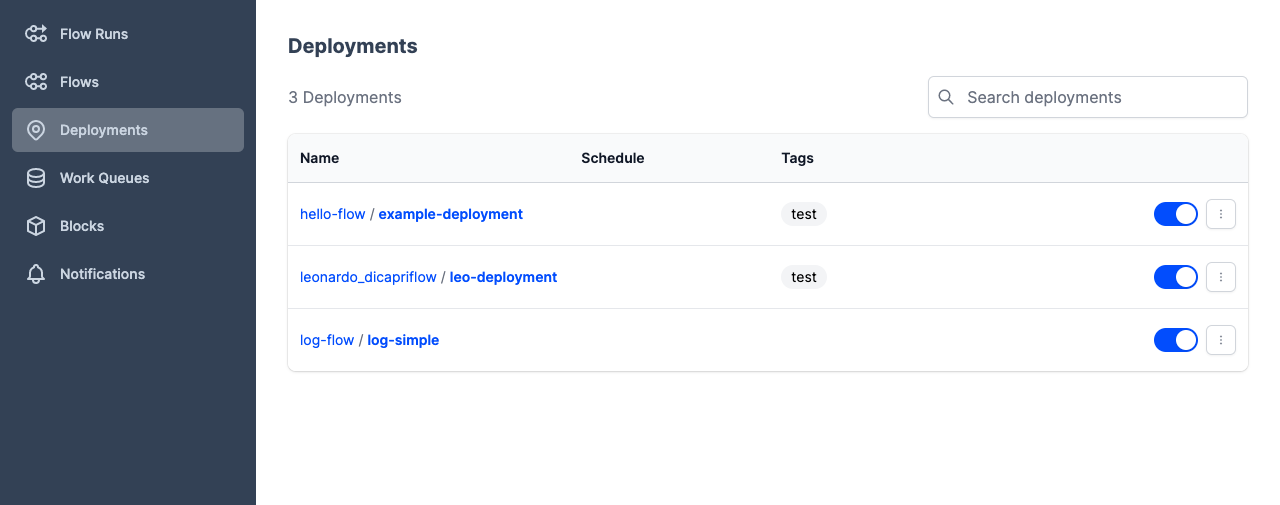
Task: Click the Deployments page heading
Action: coord(353,46)
